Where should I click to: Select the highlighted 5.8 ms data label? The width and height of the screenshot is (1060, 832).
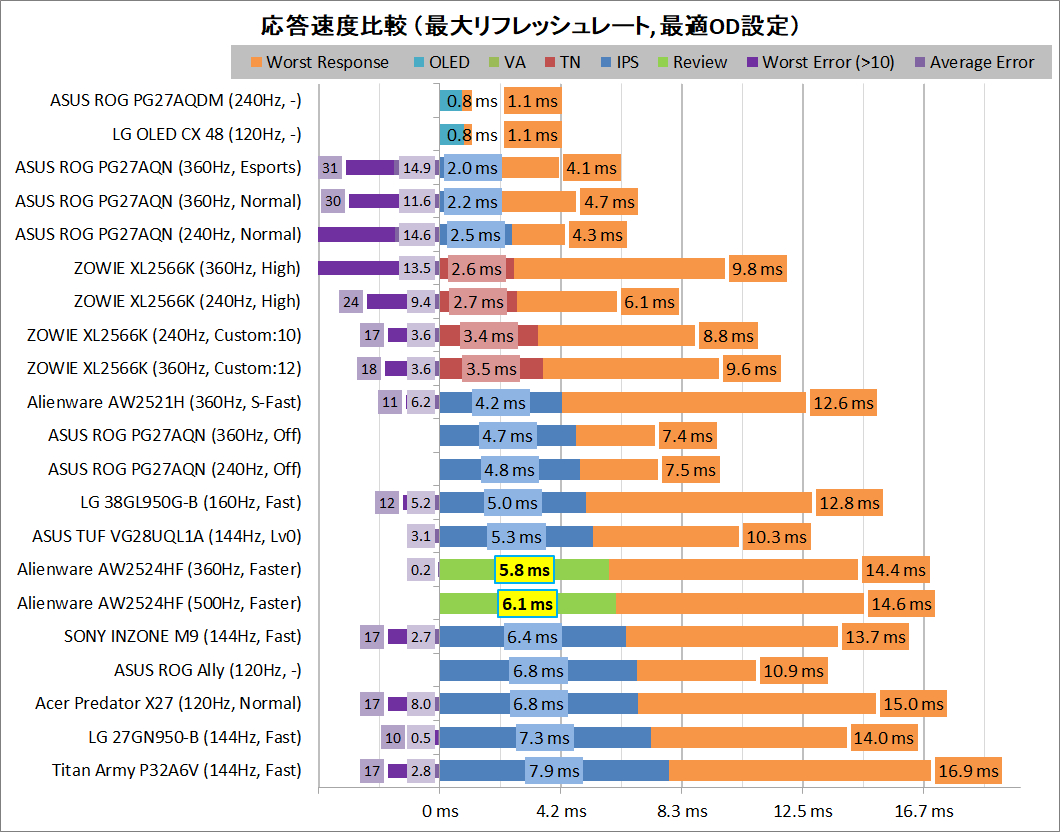point(524,570)
